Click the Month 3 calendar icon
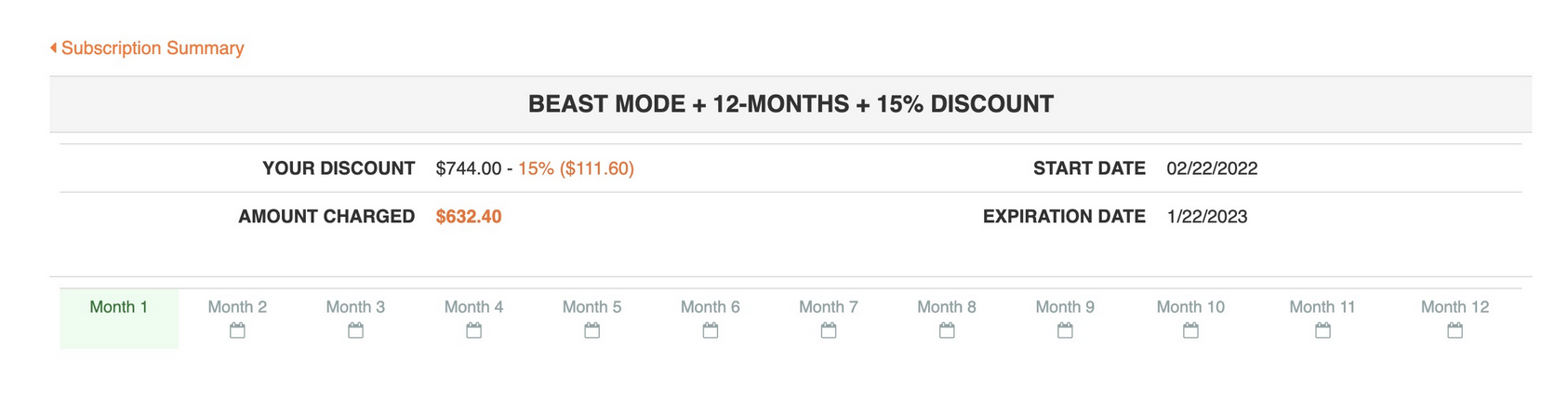This screenshot has width=1568, height=415. tap(355, 330)
